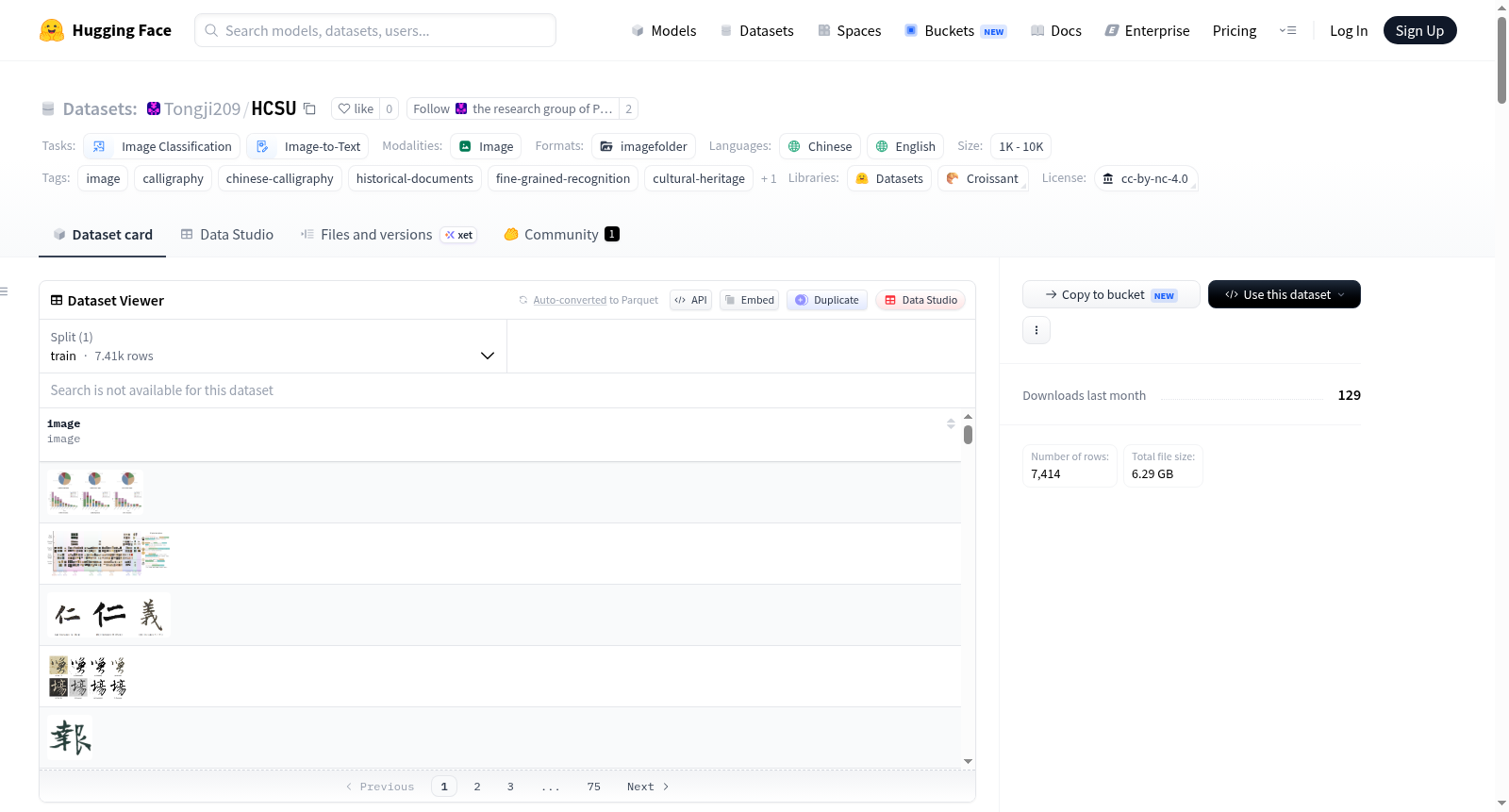This screenshot has width=1509, height=812.
Task: Select the Image Classification task tag
Action: point(161,146)
